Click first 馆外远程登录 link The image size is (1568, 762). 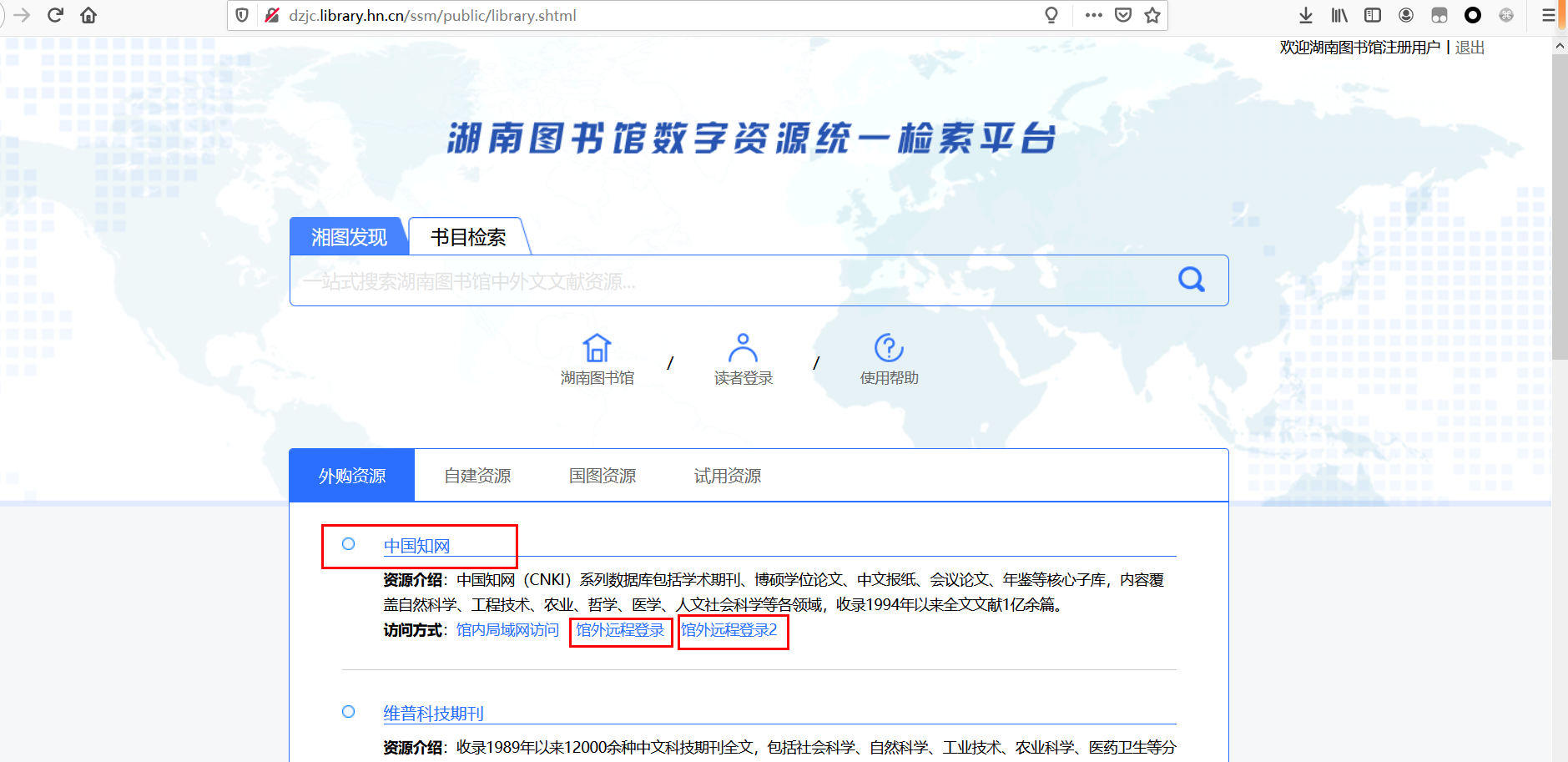(620, 630)
